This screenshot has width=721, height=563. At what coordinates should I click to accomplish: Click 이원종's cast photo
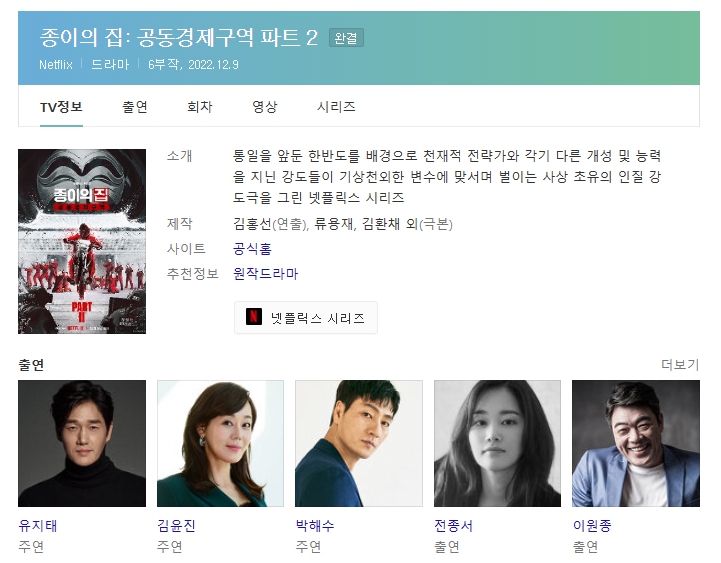[636, 443]
